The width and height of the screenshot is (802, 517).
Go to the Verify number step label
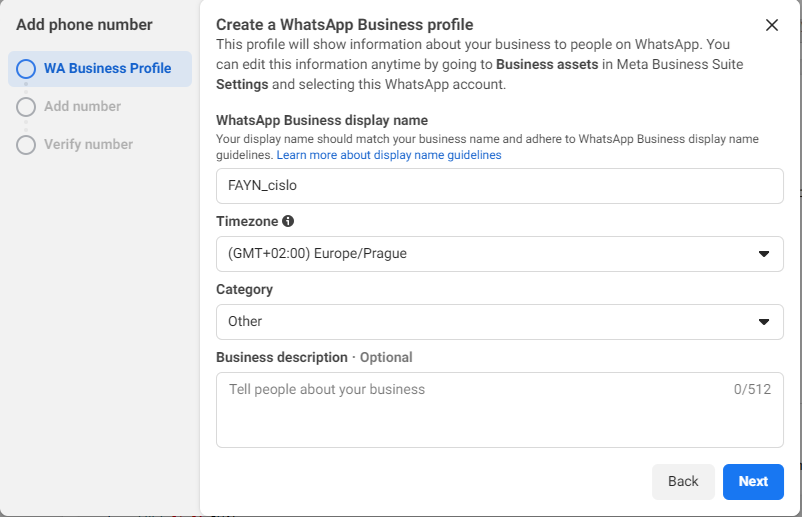(88, 145)
